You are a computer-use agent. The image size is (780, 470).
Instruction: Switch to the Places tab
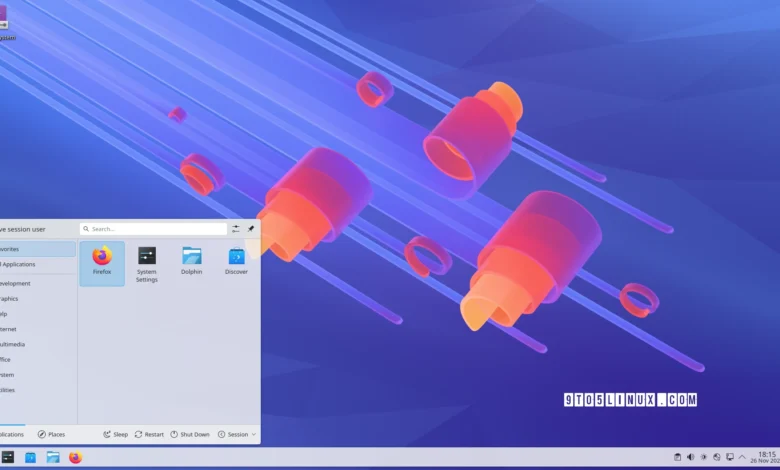pos(51,434)
